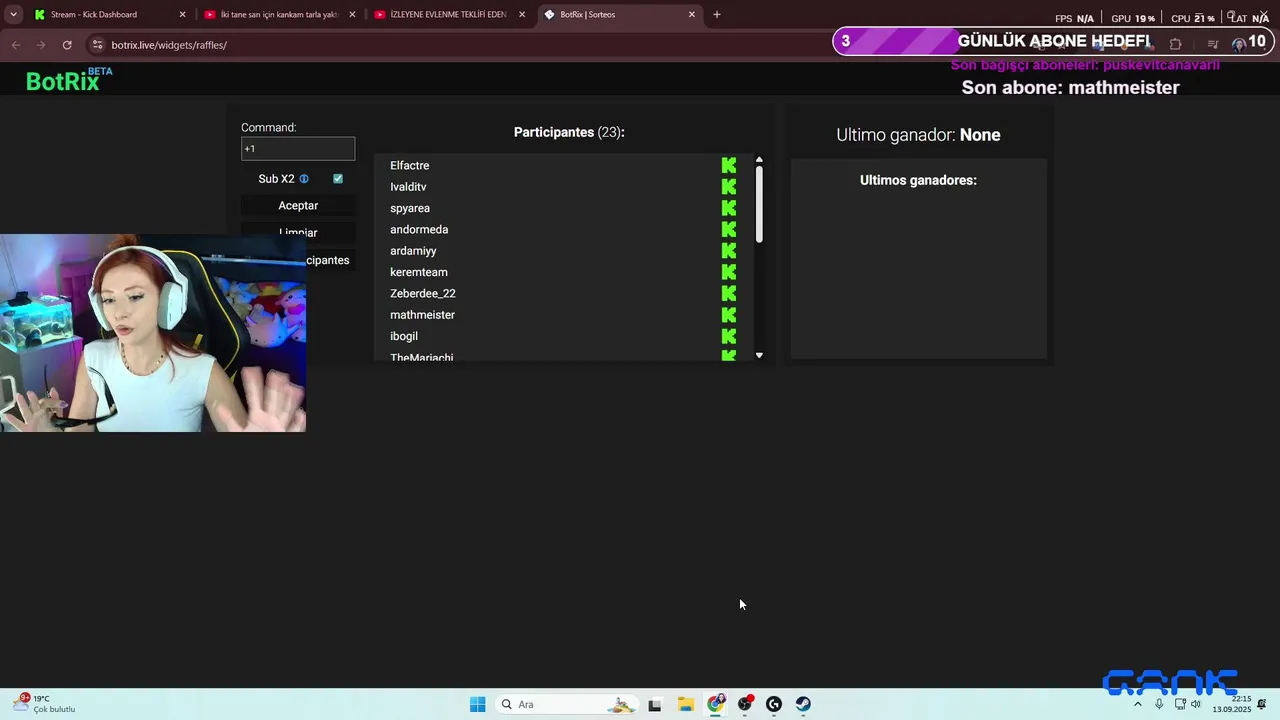Click the Kick icon beside mathmeister

coord(729,315)
